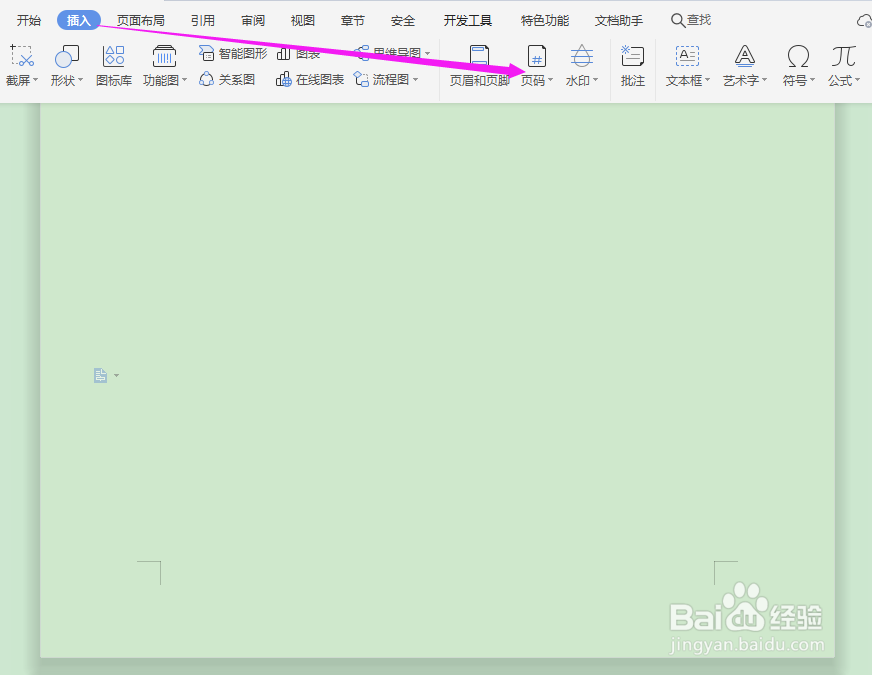Select the 截屏 screenshot tool

tap(20, 66)
